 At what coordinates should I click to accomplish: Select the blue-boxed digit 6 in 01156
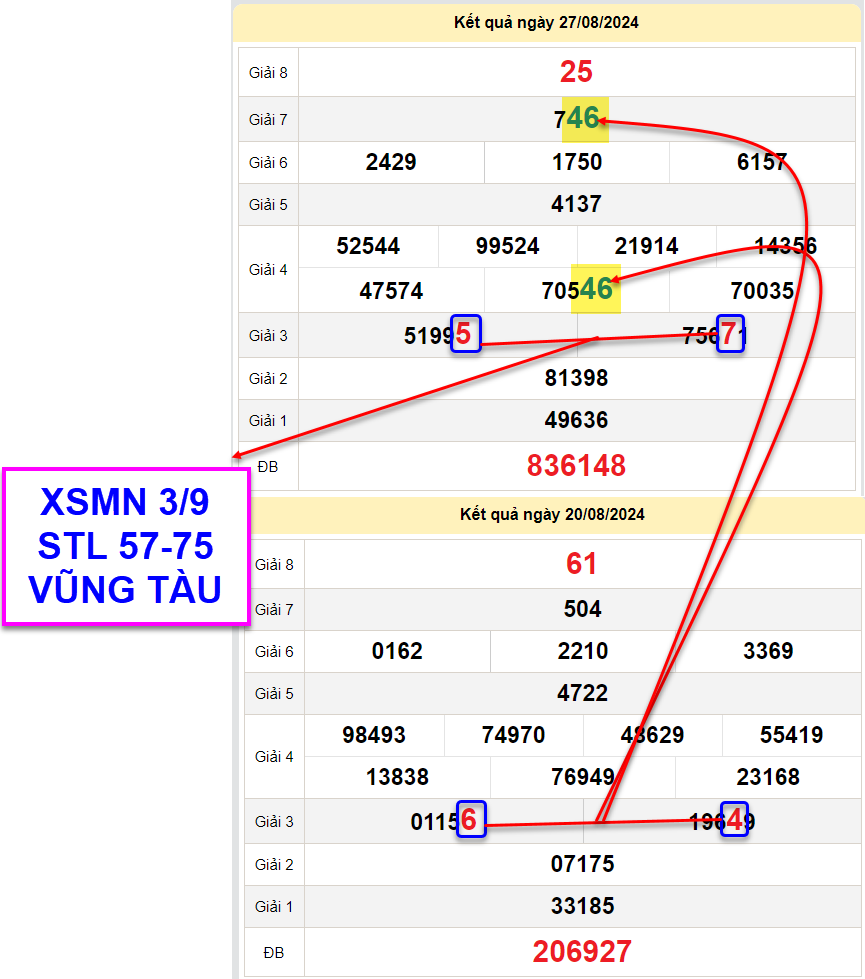coord(471,821)
